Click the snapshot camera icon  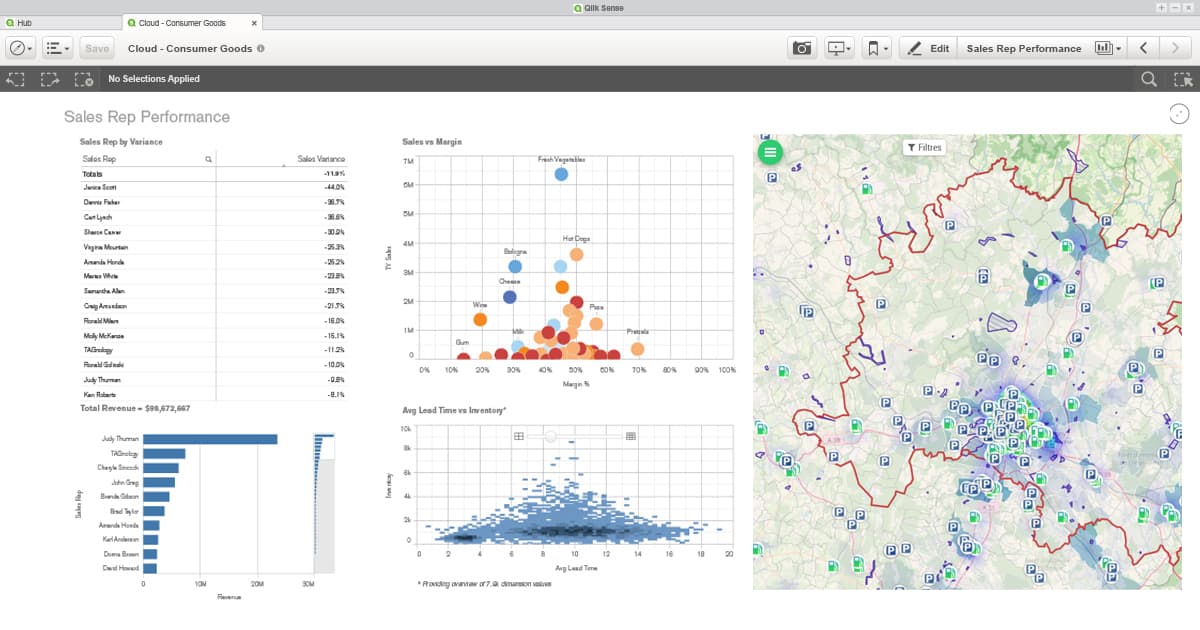[x=801, y=48]
